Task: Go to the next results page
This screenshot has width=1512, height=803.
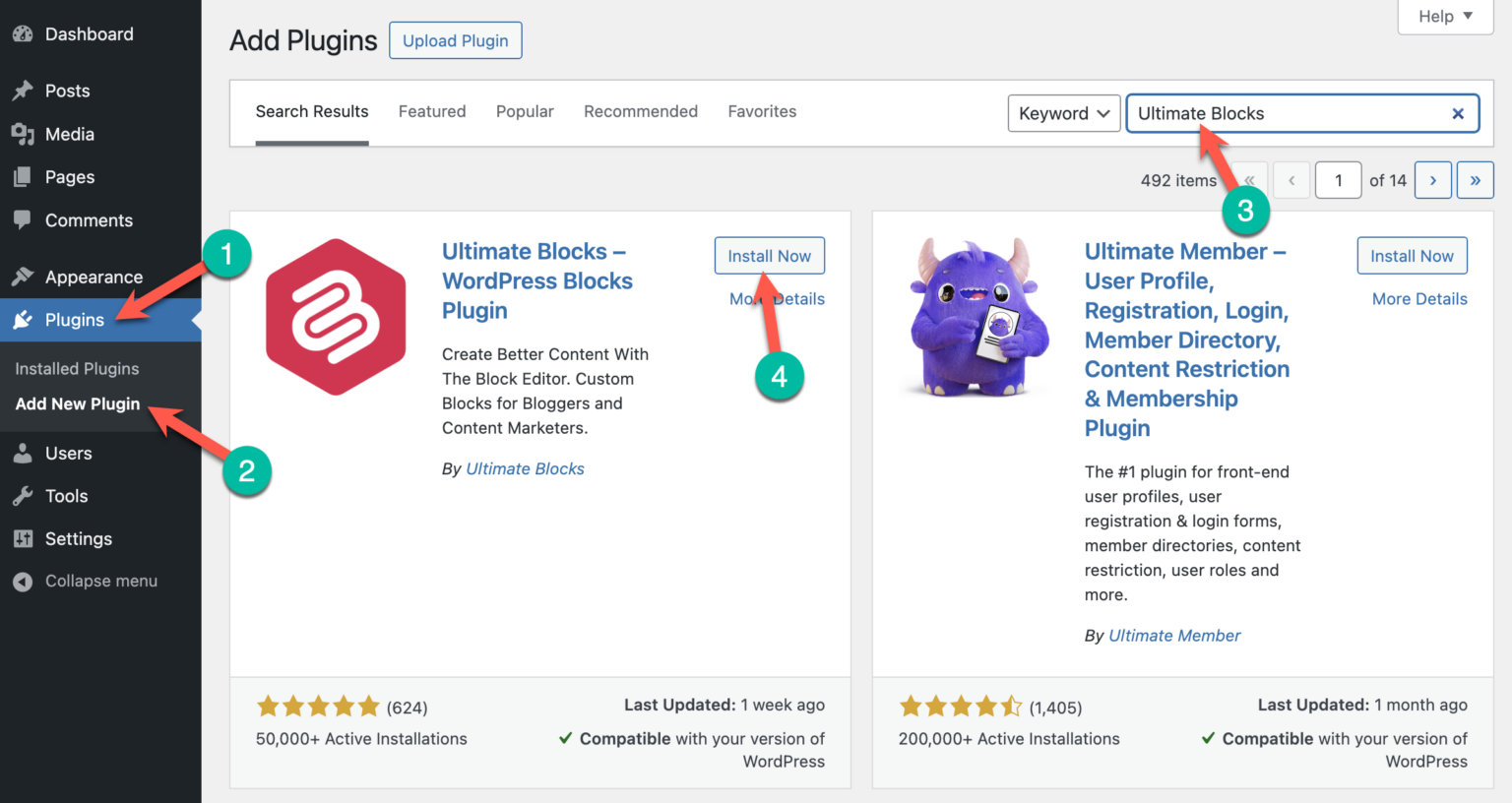Action: [1433, 179]
